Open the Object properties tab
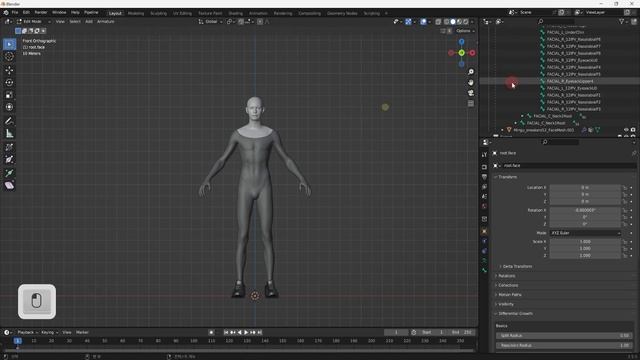Viewport: 640px width, 360px height. tap(484, 231)
